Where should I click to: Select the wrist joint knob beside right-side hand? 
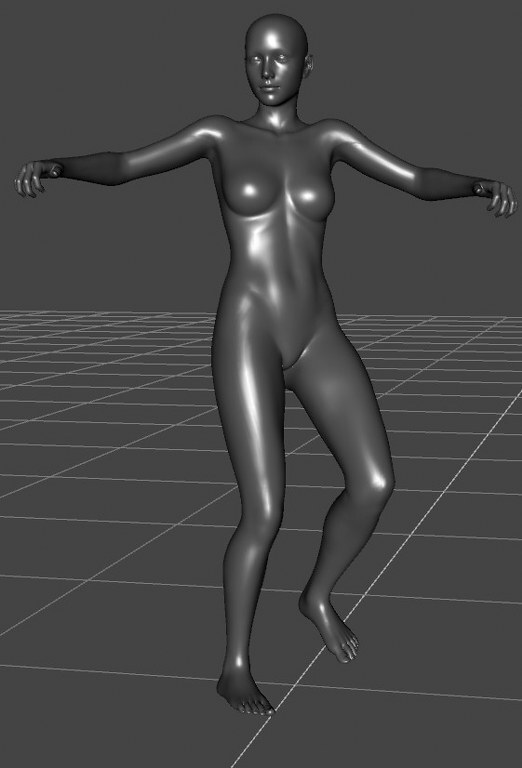click(x=479, y=189)
